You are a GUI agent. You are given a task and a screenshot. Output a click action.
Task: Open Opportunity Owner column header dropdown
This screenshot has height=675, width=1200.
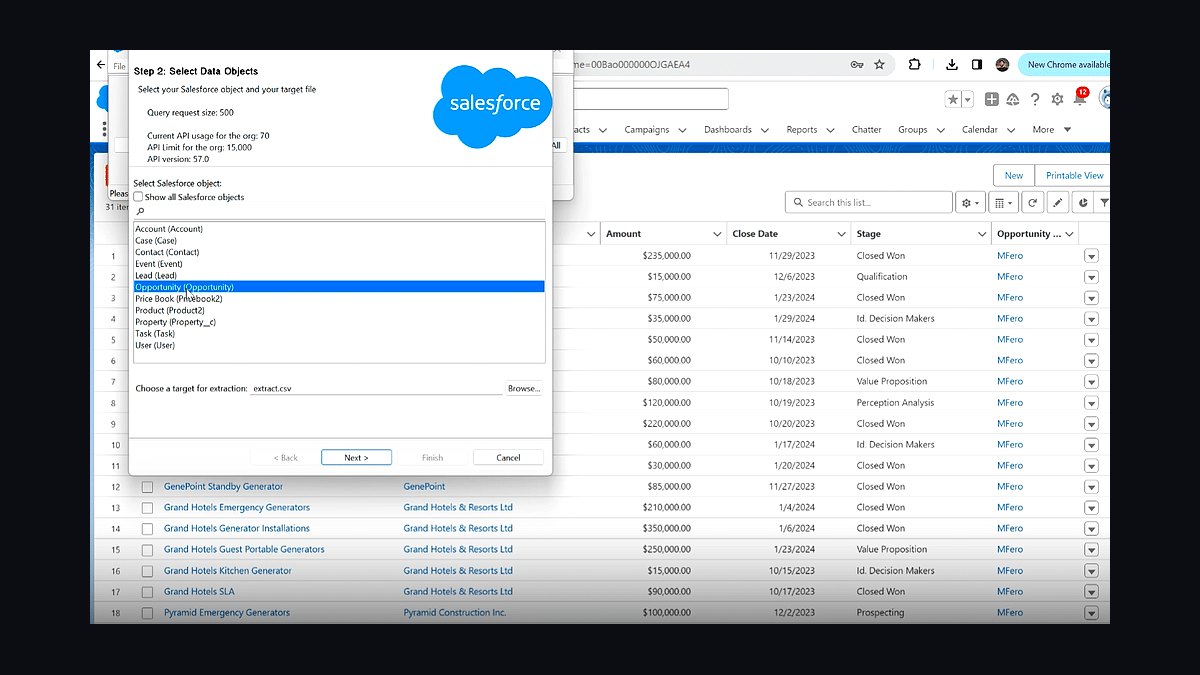point(1069,234)
